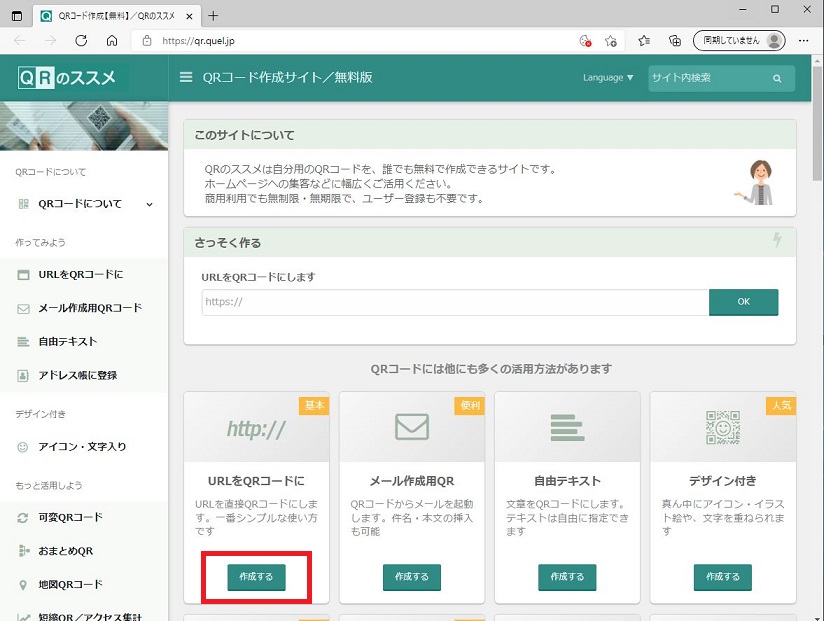Image resolution: width=824 pixels, height=621 pixels.
Task: Click the 基本 badge on the URL card
Action: pos(314,406)
